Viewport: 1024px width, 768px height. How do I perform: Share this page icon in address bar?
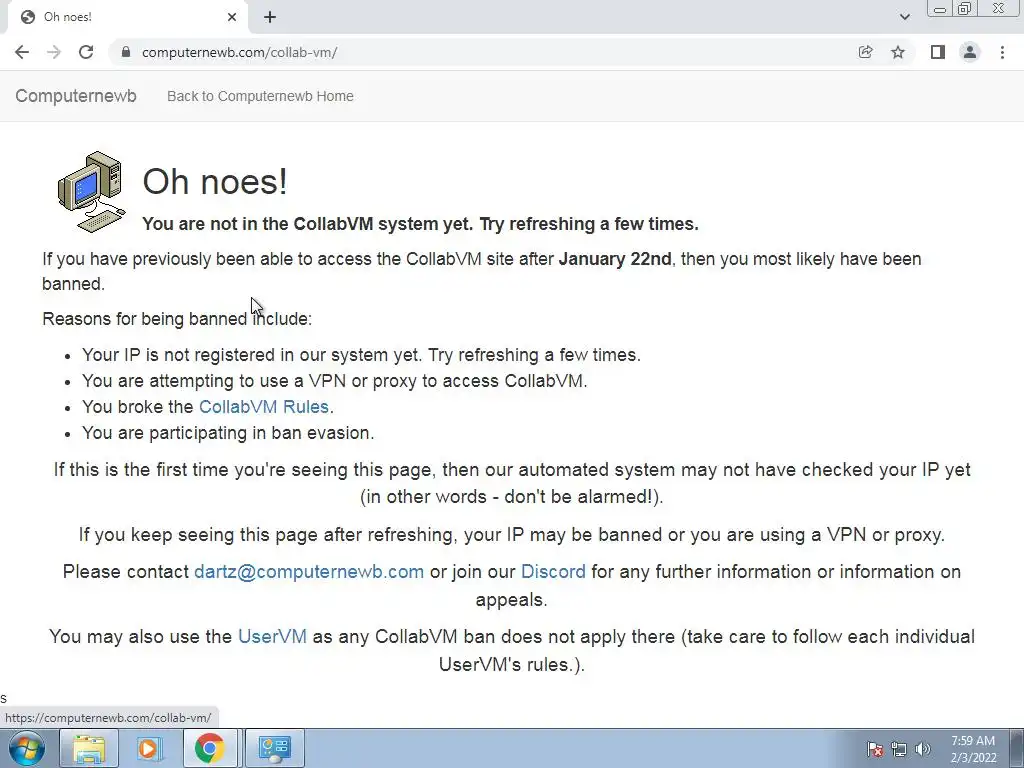pyautogui.click(x=865, y=52)
